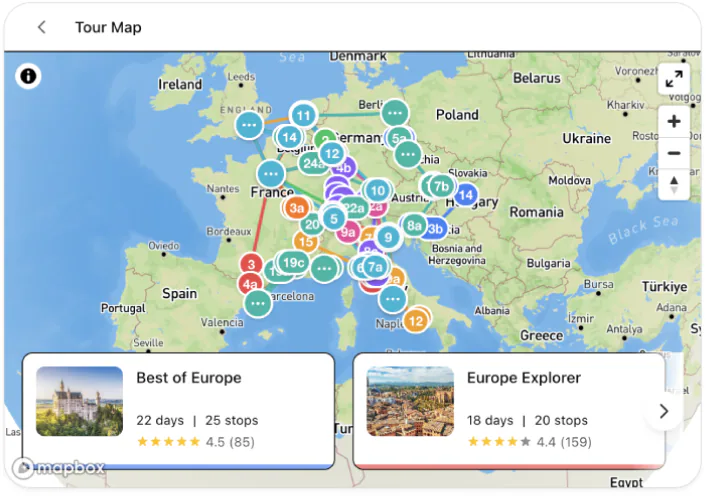Open cluster marker beside Berlin label
Screen dimensions: 706x496
coord(395,113)
